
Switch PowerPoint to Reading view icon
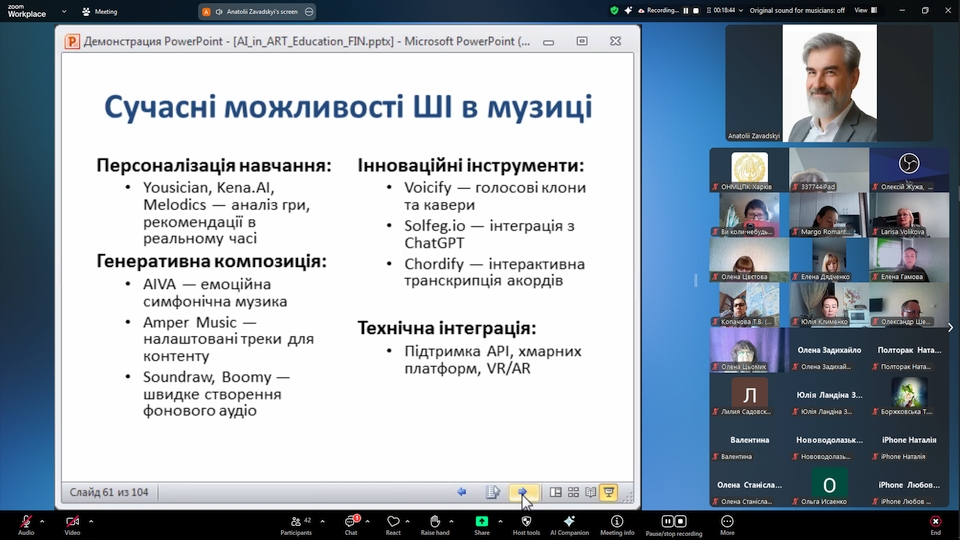[x=590, y=492]
